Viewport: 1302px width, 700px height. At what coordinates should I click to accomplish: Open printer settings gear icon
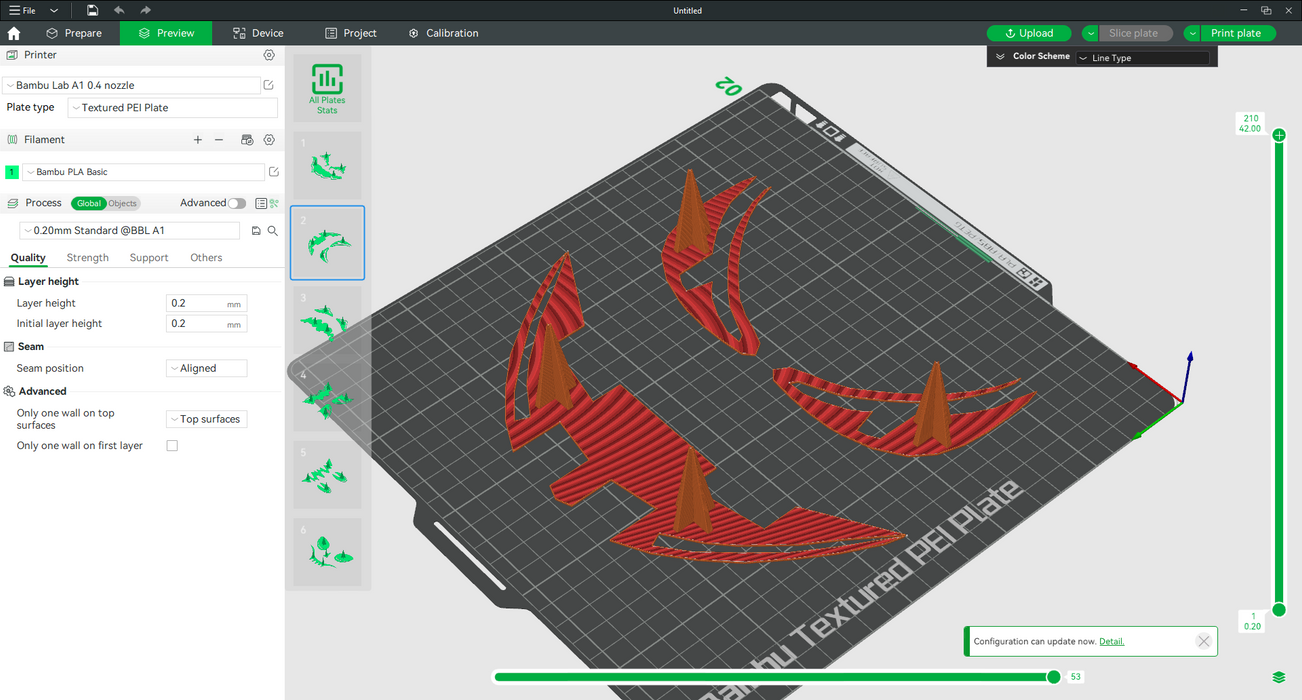point(269,55)
